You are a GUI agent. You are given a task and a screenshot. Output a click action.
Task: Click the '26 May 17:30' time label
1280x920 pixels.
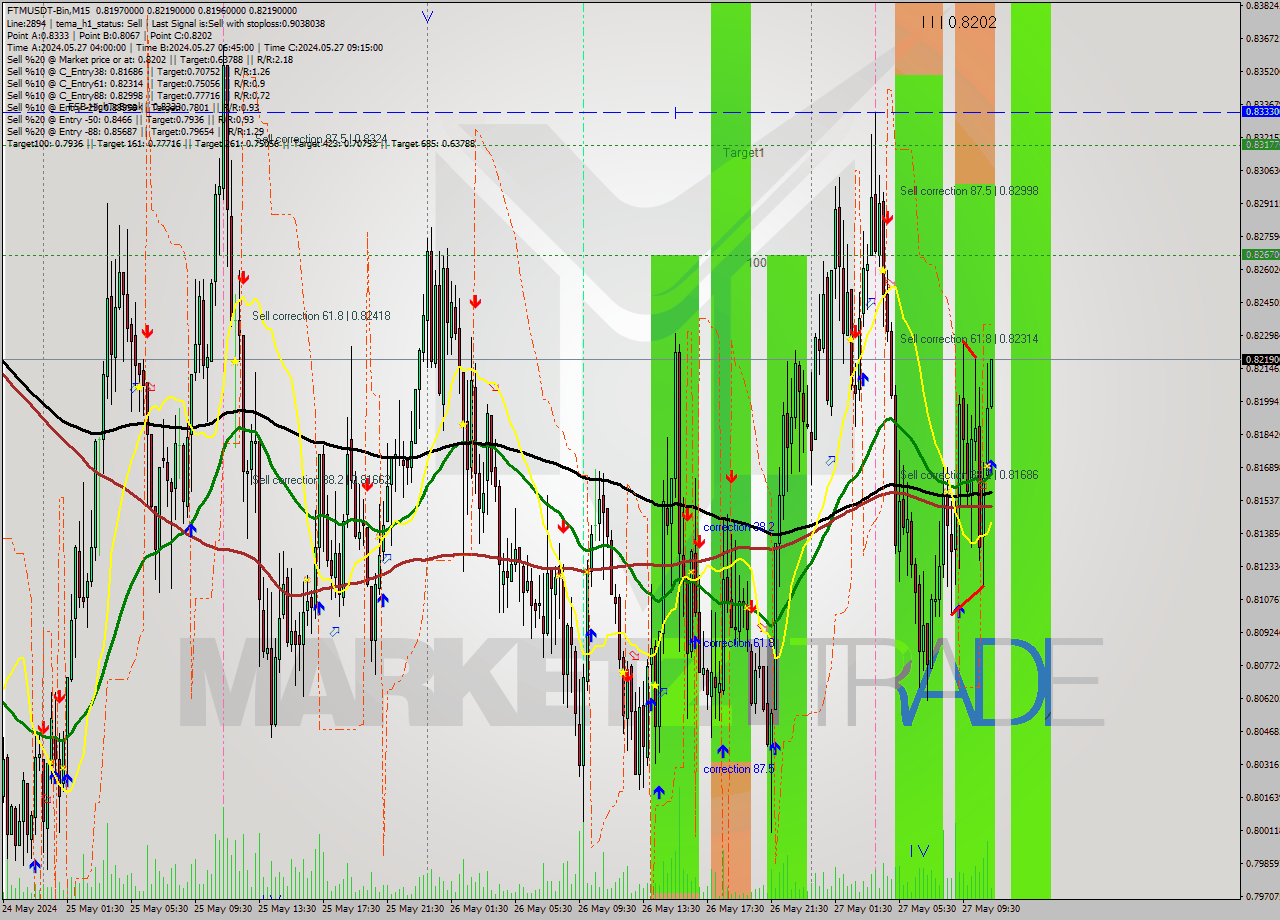click(x=735, y=909)
